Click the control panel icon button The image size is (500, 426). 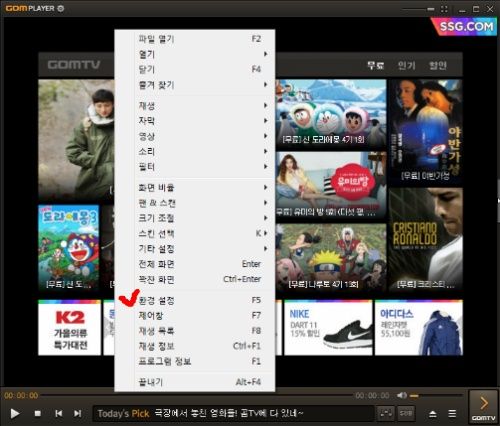[x=386, y=413]
